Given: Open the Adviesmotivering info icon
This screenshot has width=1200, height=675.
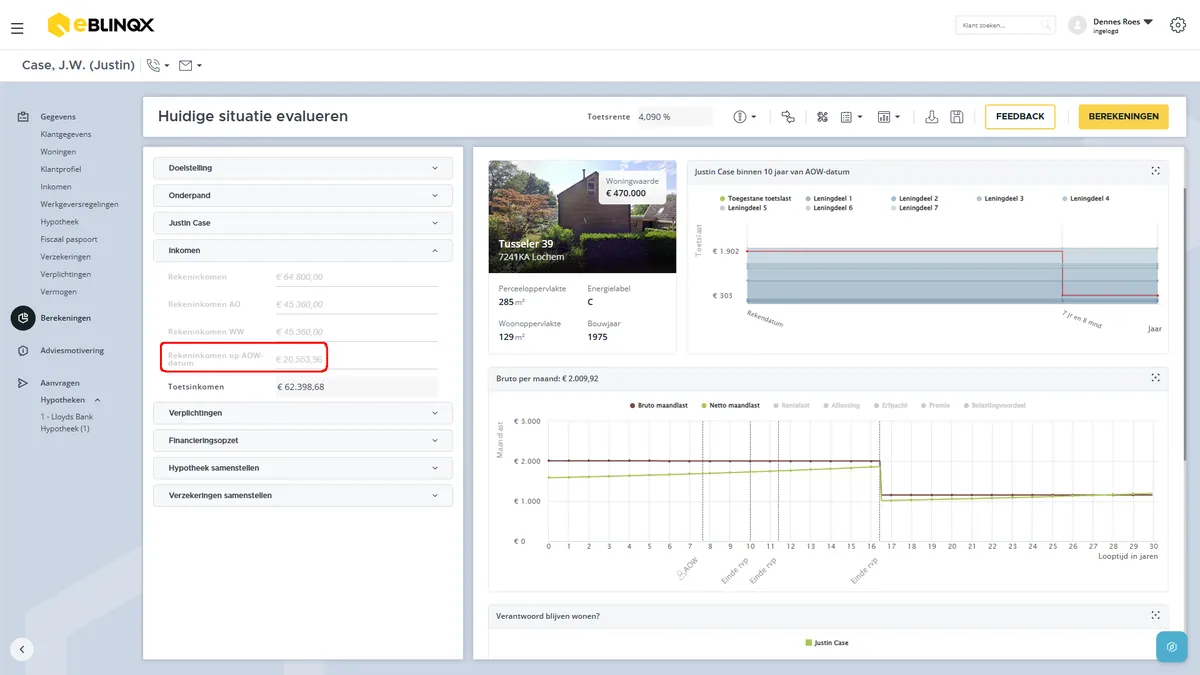Looking at the screenshot, I should pos(23,351).
